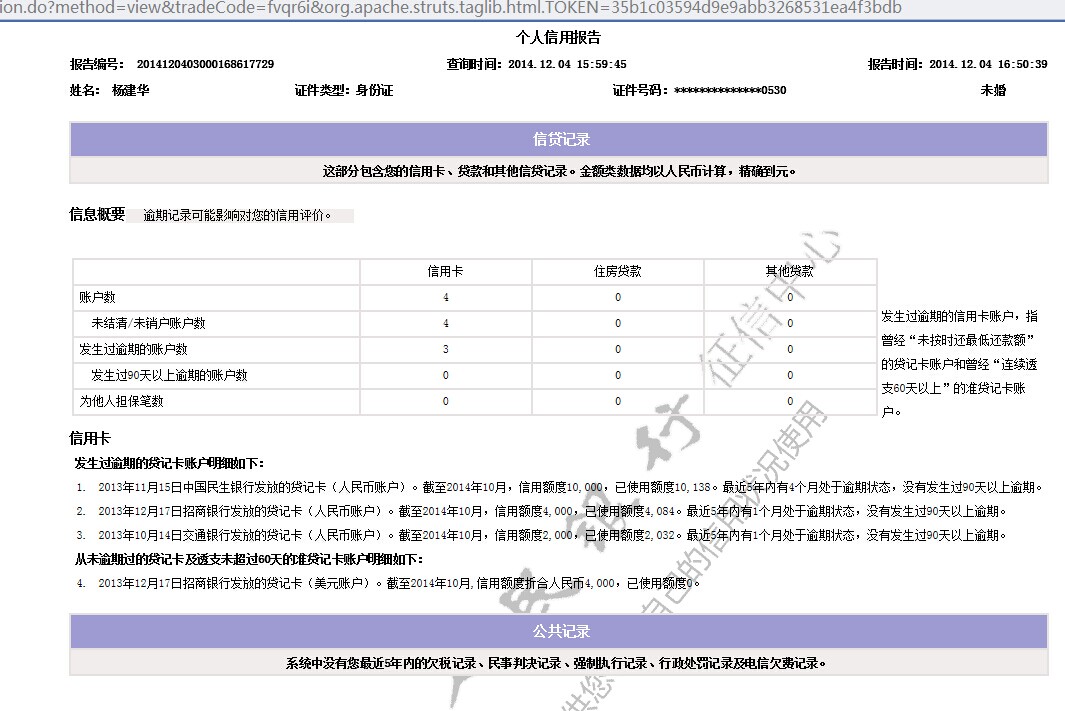Click the 住房贷款 column header
This screenshot has width=1065, height=711.
coord(617,271)
